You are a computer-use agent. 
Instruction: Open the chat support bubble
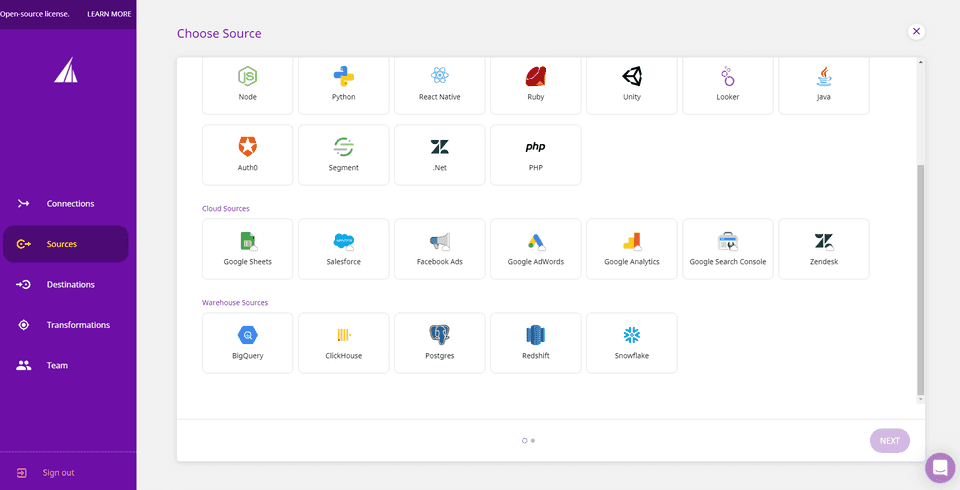pyautogui.click(x=940, y=468)
